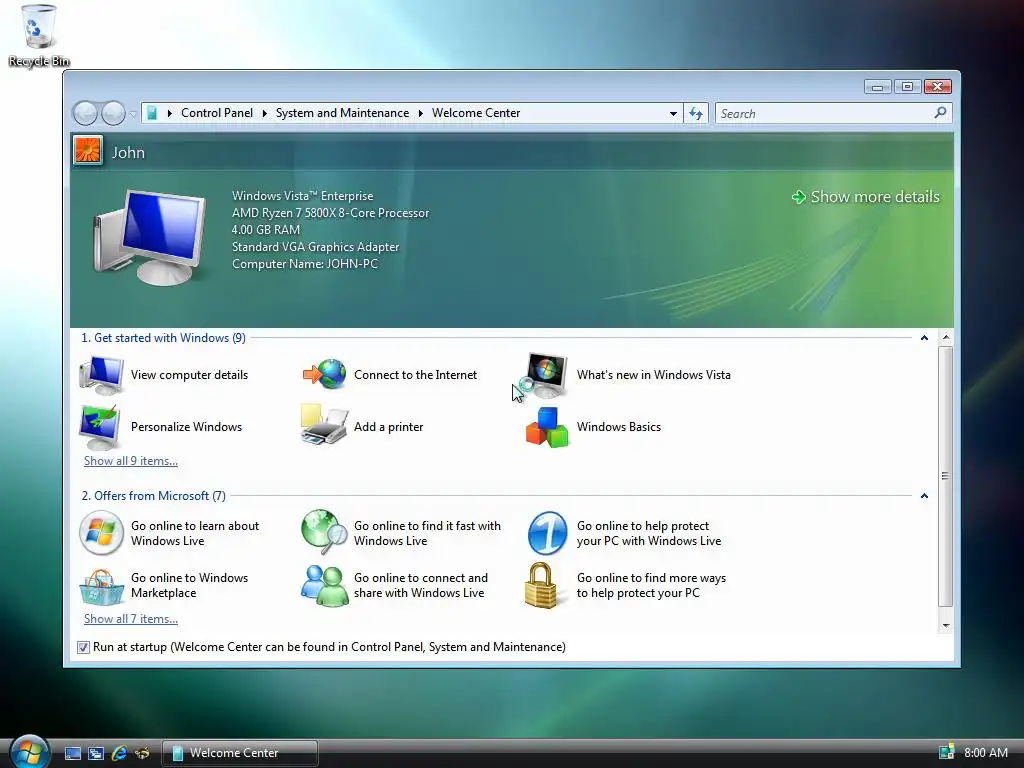Click the scrollbar down arrow
This screenshot has width=1024, height=768.
tap(946, 626)
